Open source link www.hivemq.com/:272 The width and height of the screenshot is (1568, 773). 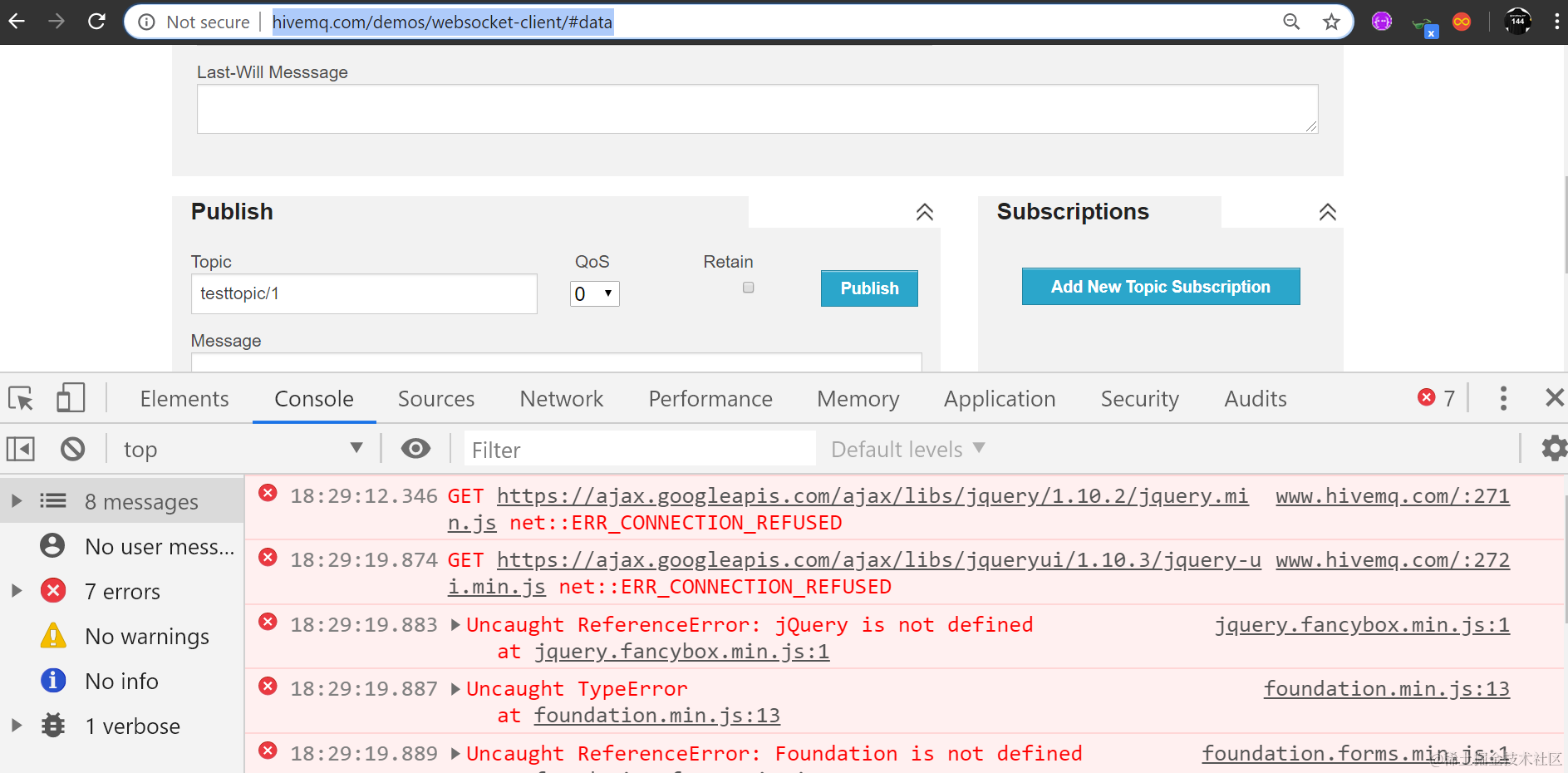[1393, 560]
